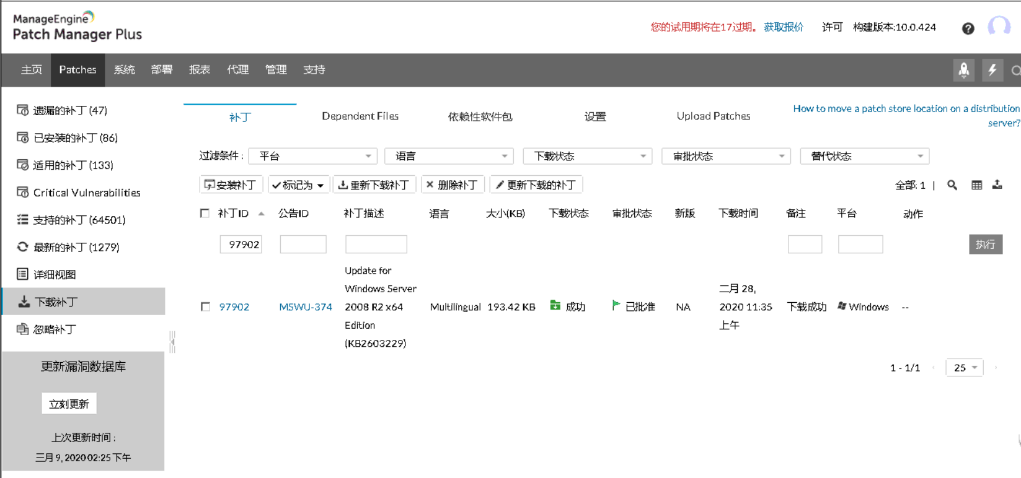This screenshot has height=478, width=1021.
Task: Click the 忽略补丁 sidebar icon
Action: [x=22, y=329]
